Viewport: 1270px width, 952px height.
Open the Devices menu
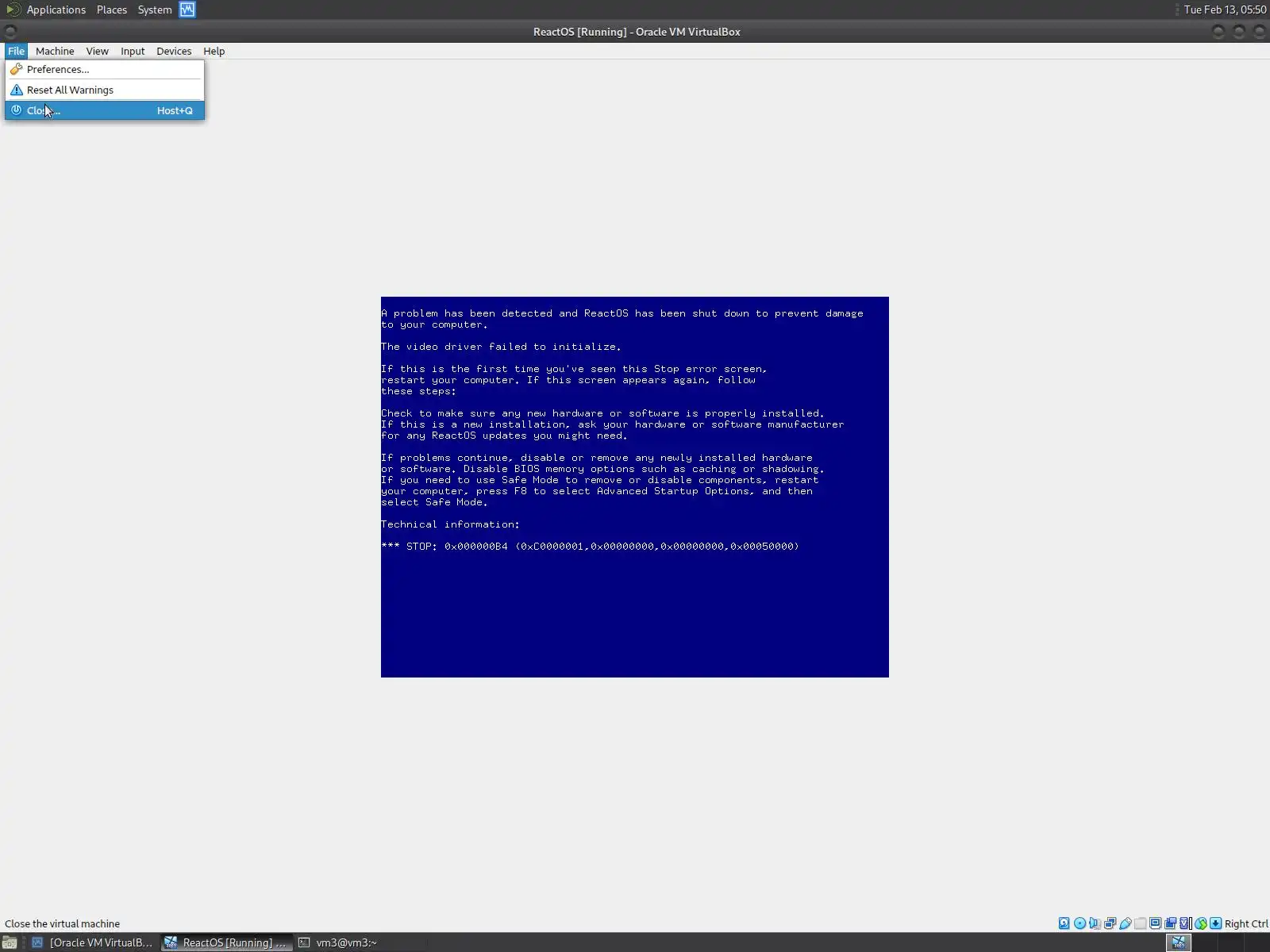(x=174, y=51)
